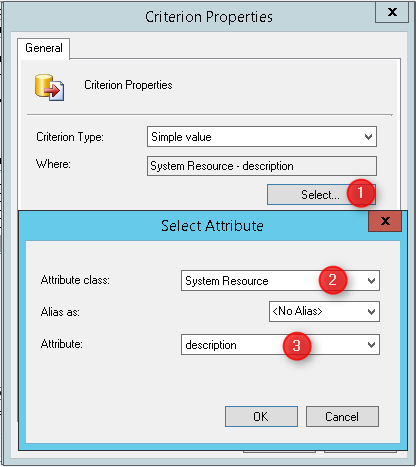Click the System Resource attribute class value
Image resolution: width=416 pixels, height=467 pixels.
(x=227, y=281)
